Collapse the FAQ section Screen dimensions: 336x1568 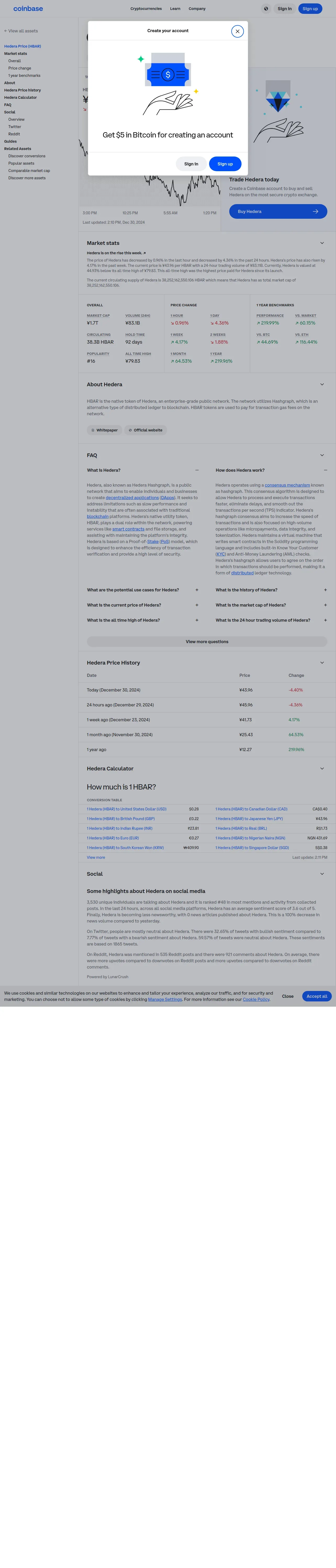322,455
